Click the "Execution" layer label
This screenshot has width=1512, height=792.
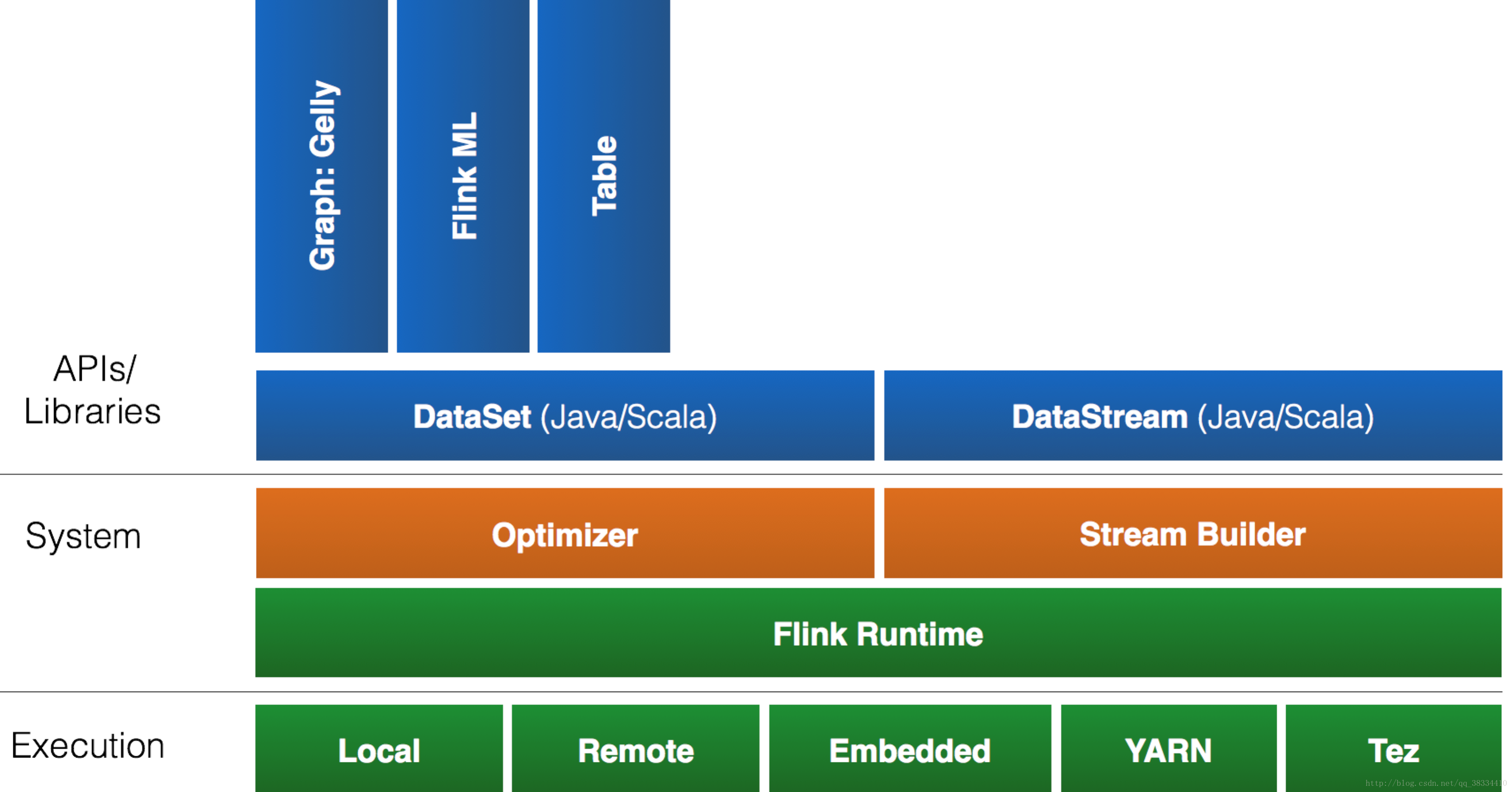[x=88, y=746]
